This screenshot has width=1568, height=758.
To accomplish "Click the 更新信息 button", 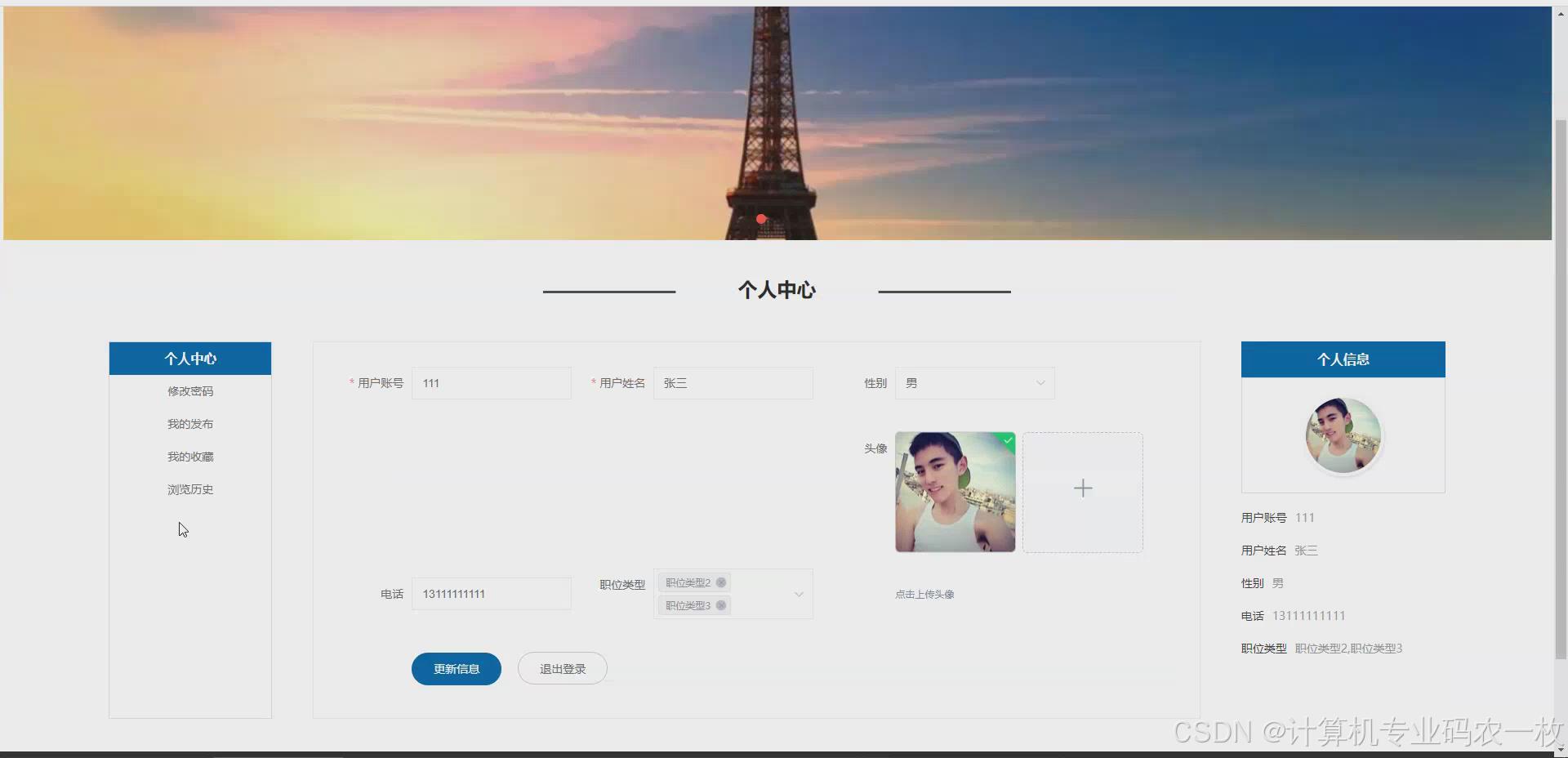I will tap(457, 669).
